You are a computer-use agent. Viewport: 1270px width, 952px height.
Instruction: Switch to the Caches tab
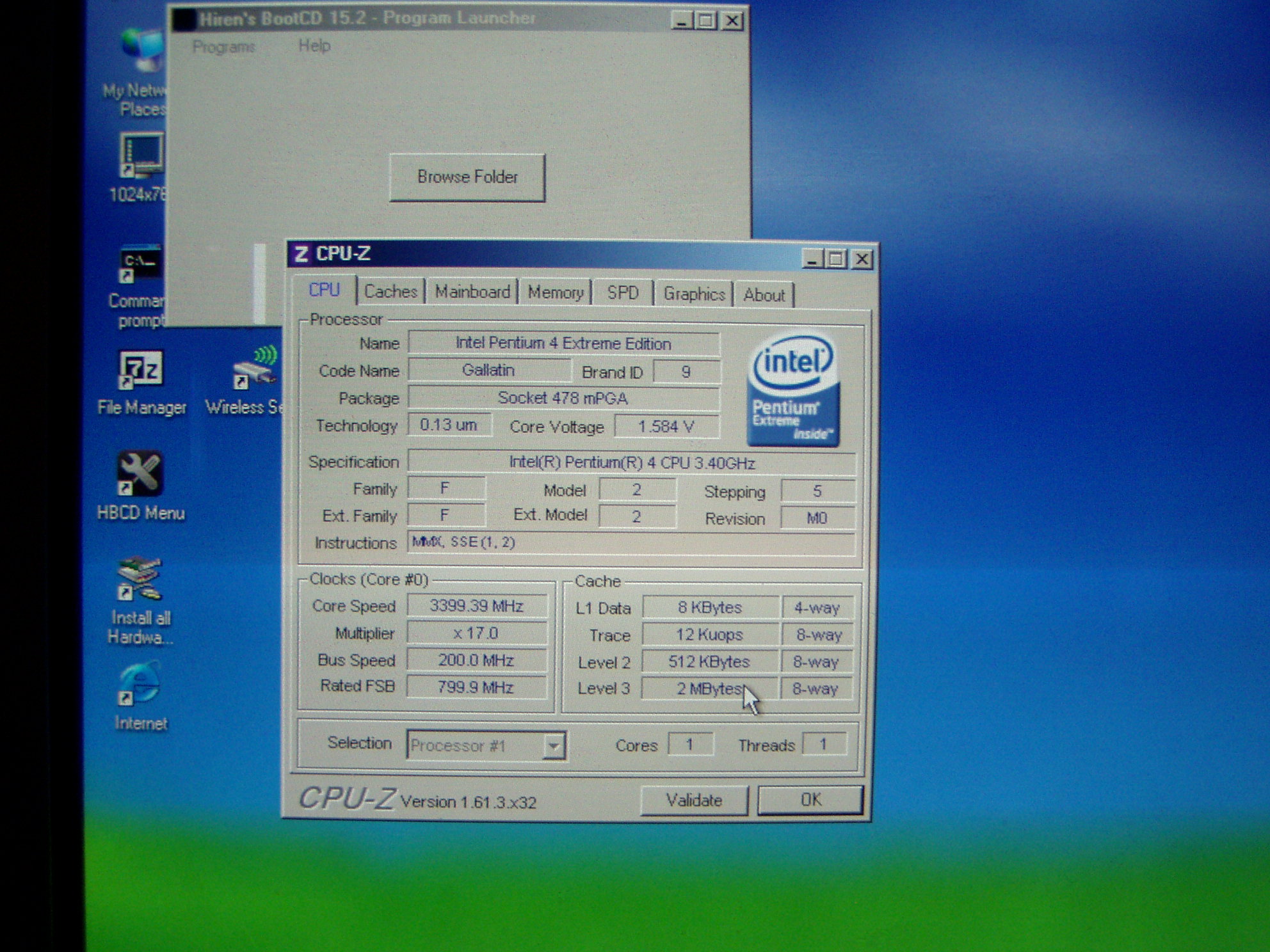[x=390, y=292]
